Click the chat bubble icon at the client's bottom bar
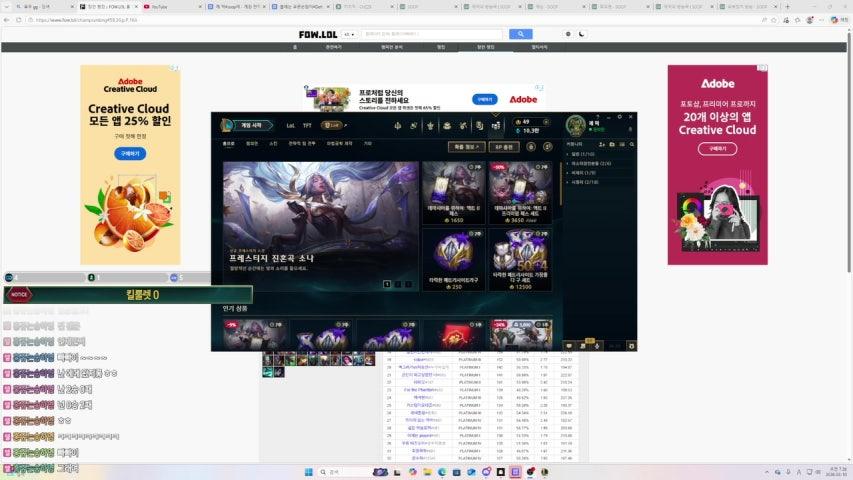 569,346
